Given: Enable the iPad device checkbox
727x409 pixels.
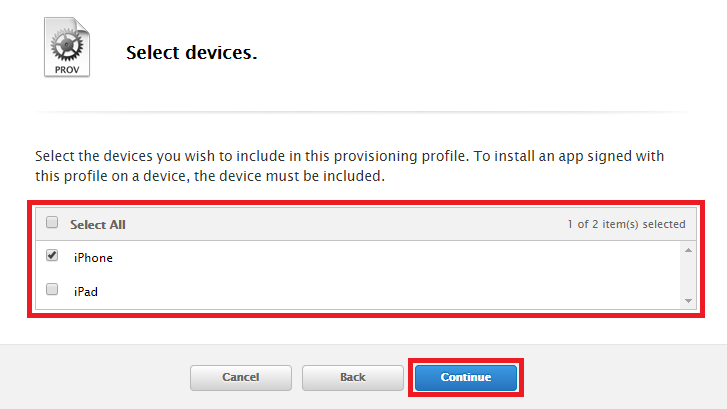Looking at the screenshot, I should (52, 289).
